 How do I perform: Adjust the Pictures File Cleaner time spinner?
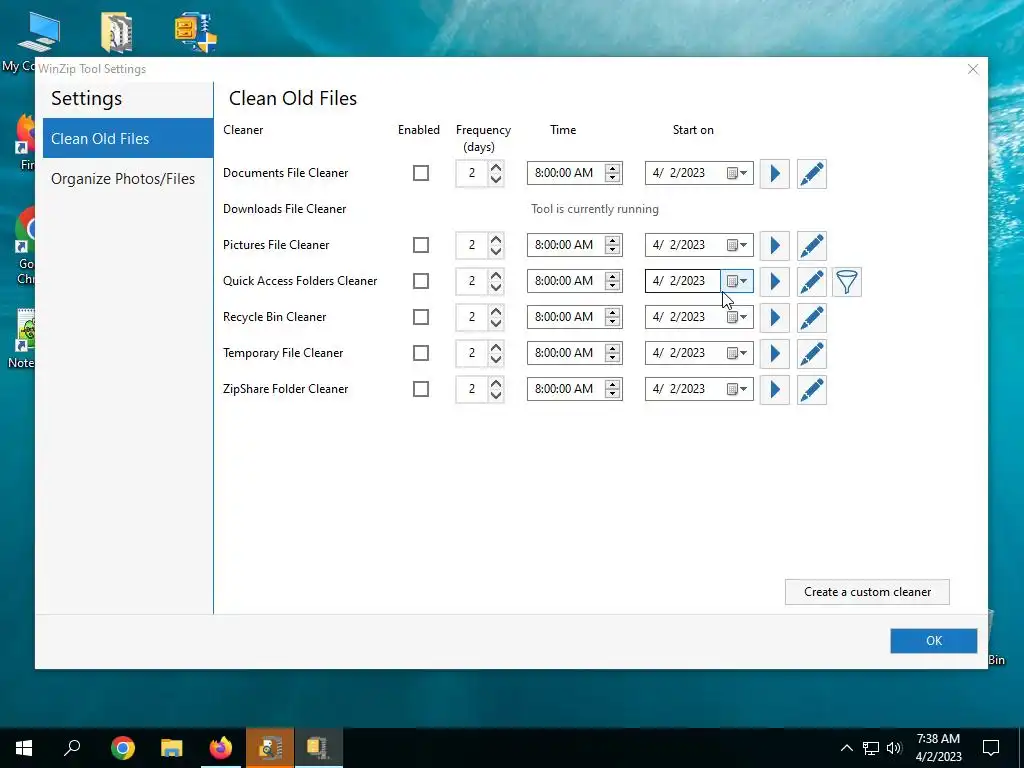tap(612, 245)
